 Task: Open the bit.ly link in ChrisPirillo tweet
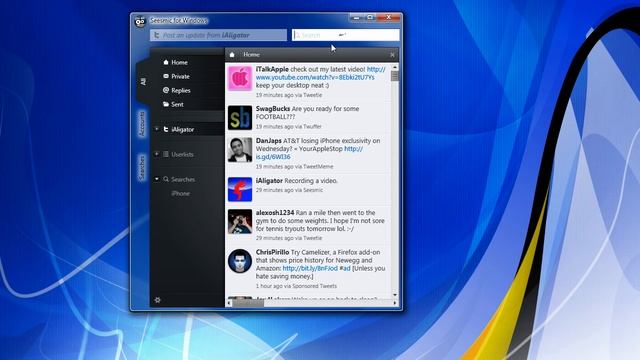pos(310,268)
